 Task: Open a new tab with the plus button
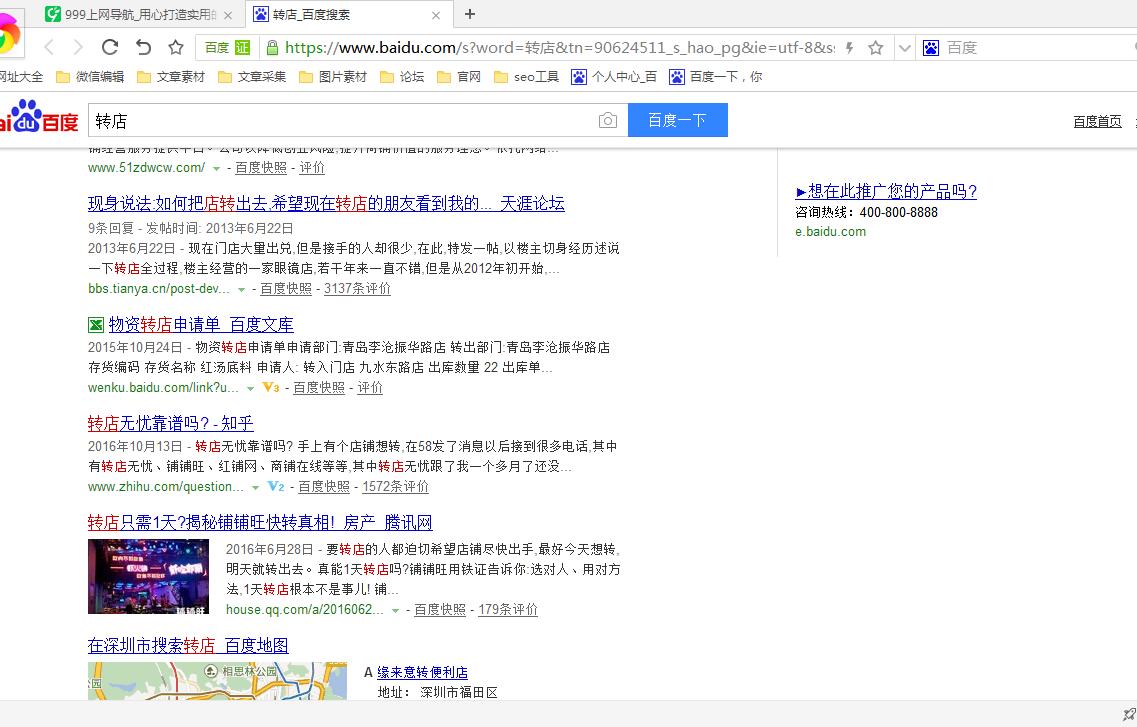point(470,14)
